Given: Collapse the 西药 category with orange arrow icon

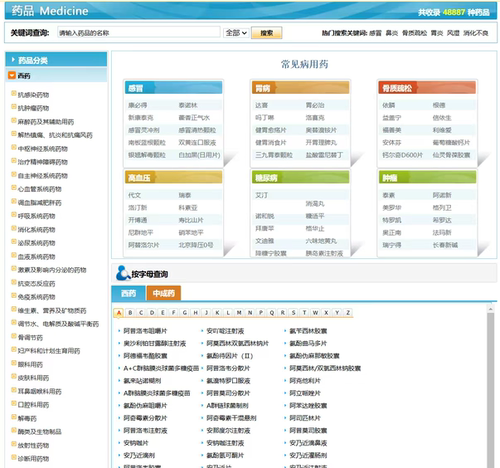Looking at the screenshot, I should tap(12, 75).
